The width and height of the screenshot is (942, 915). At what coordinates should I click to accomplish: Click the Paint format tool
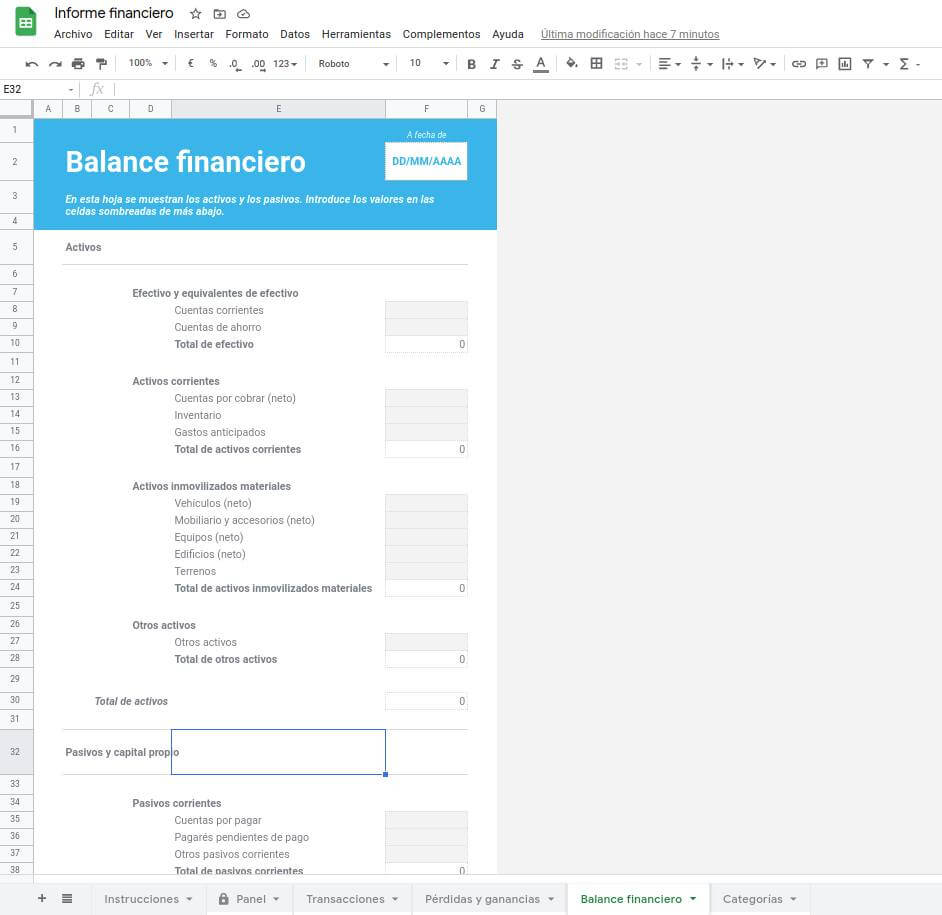point(100,63)
